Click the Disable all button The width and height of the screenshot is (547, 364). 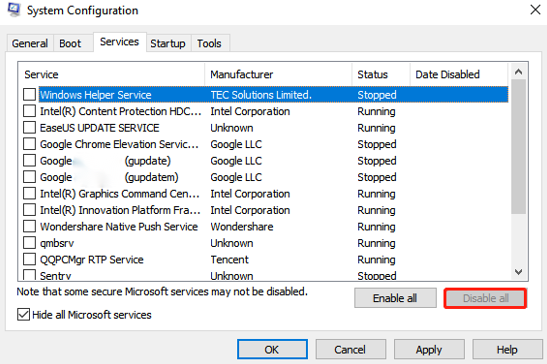485,298
